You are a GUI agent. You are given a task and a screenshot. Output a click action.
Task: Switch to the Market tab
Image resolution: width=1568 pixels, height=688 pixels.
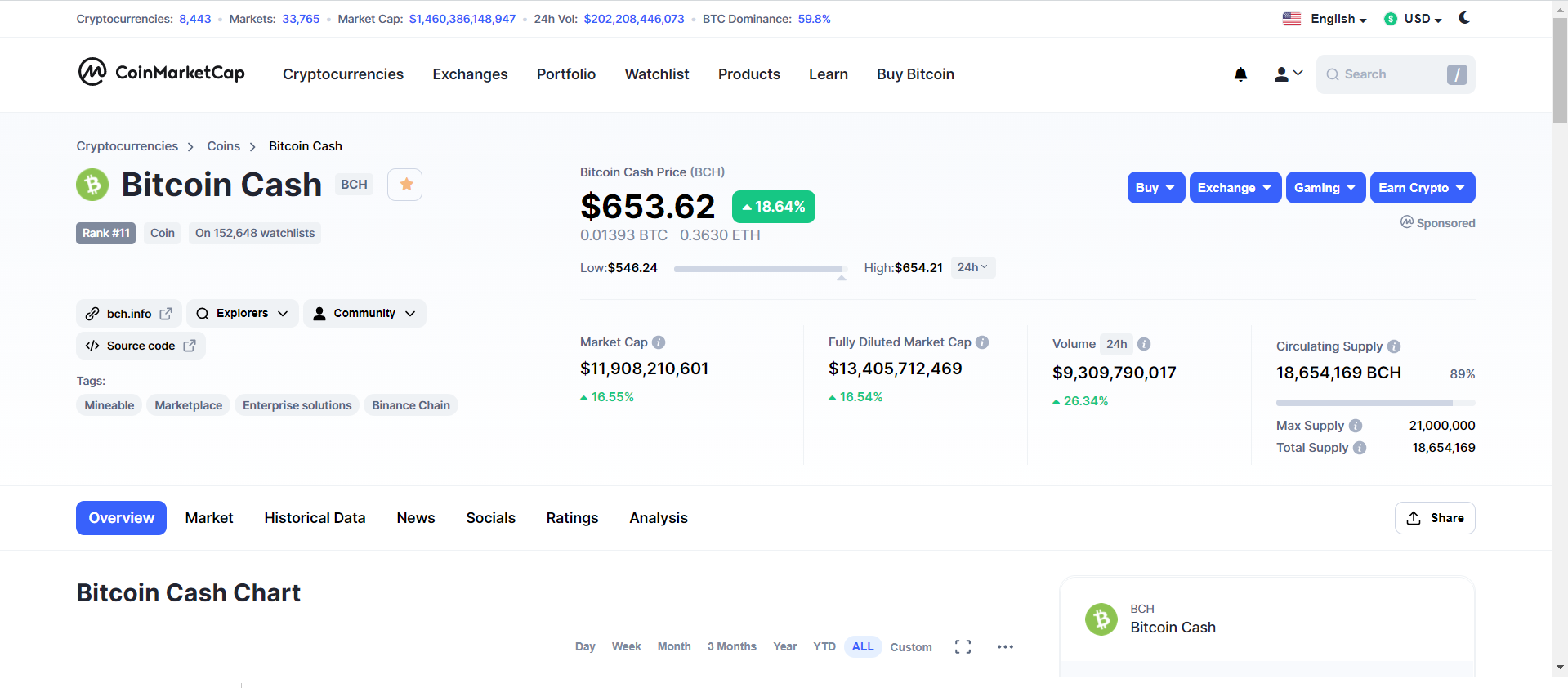[x=209, y=518]
